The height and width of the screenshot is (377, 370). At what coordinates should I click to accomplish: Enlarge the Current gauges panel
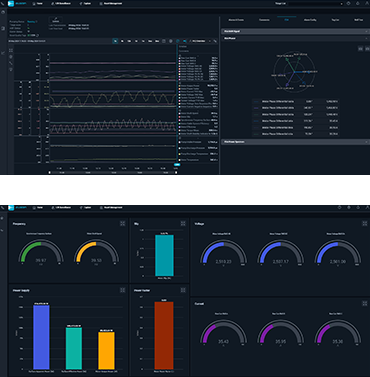(x=365, y=303)
